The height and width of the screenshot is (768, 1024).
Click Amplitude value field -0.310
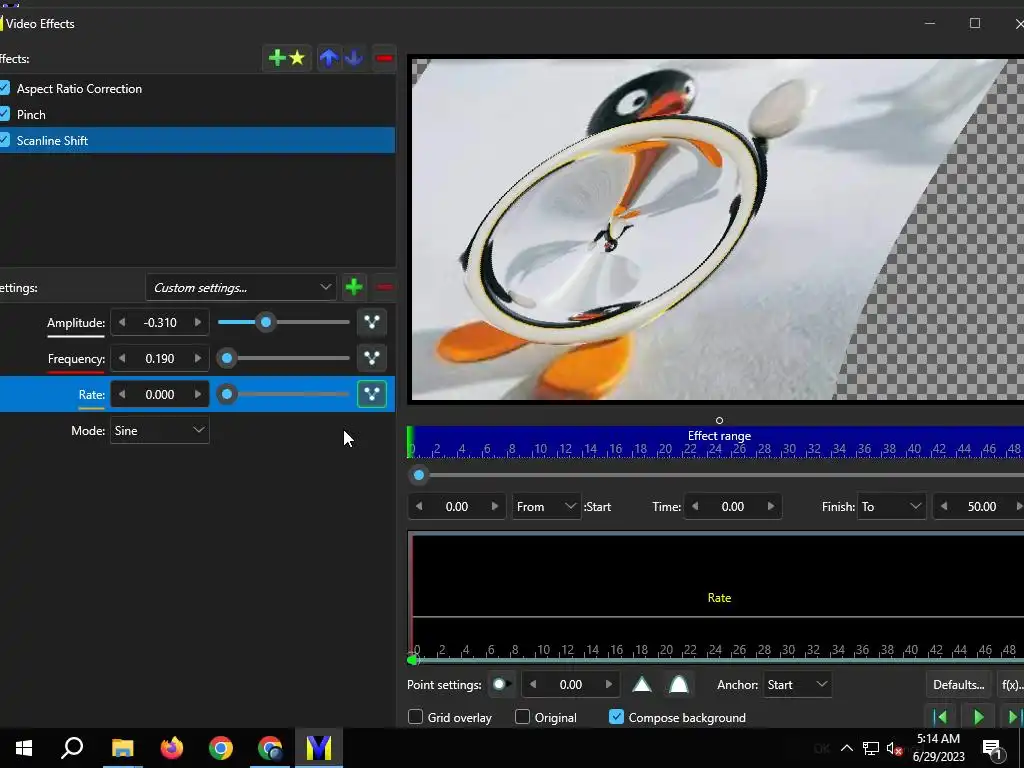[160, 323]
